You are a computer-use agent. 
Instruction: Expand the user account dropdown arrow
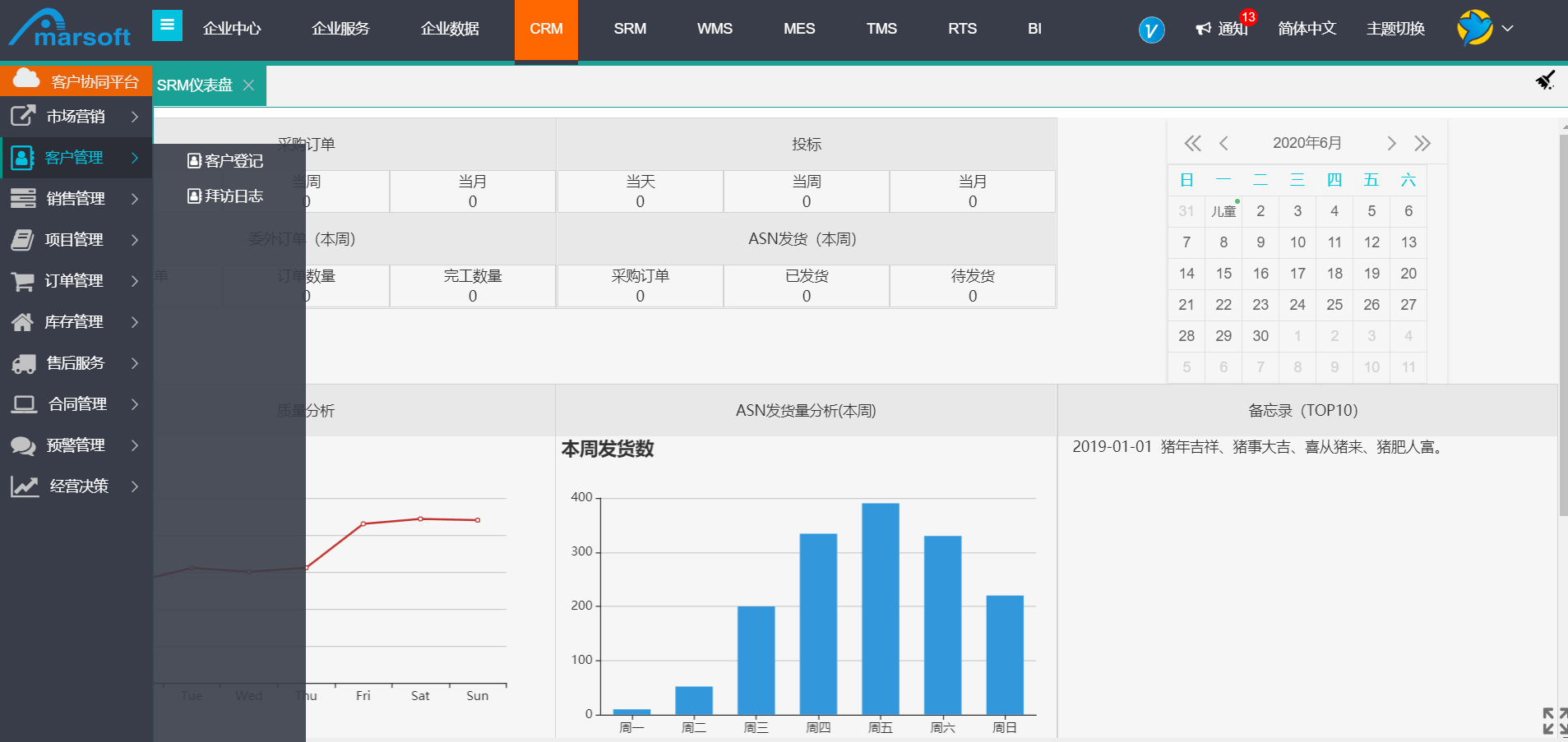click(x=1507, y=28)
